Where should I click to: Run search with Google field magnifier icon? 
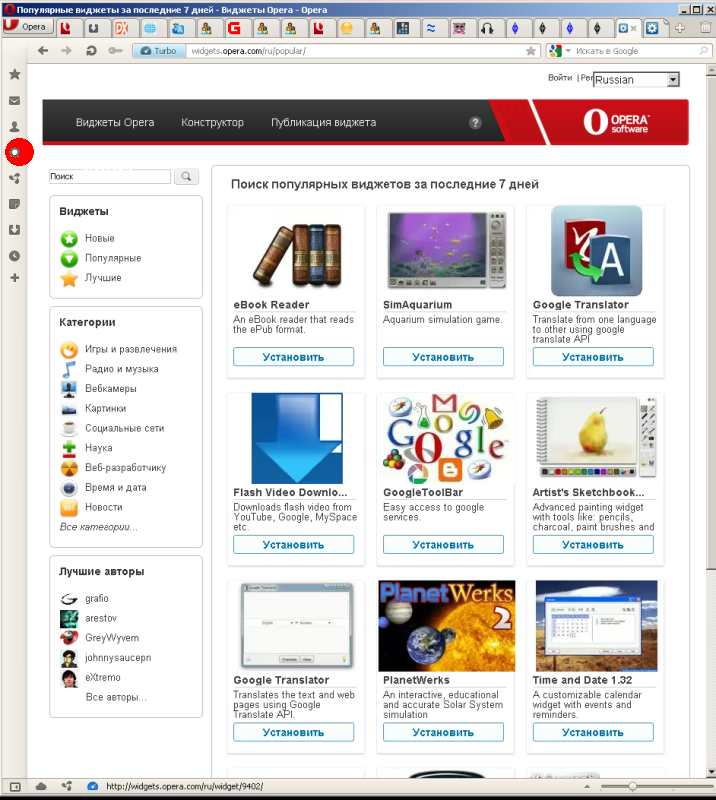click(x=704, y=51)
